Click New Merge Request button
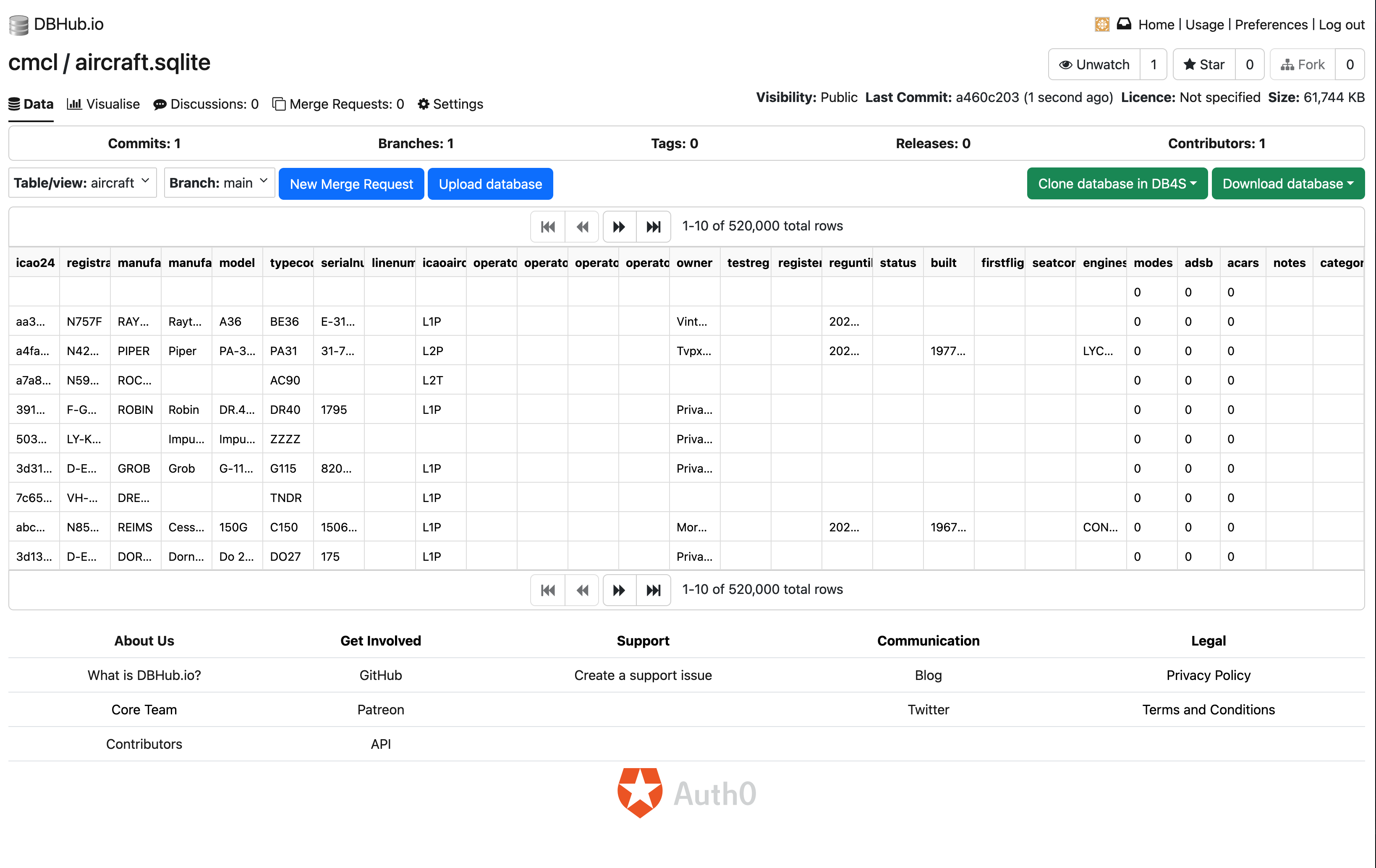The height and width of the screenshot is (868, 1376). pyautogui.click(x=351, y=184)
